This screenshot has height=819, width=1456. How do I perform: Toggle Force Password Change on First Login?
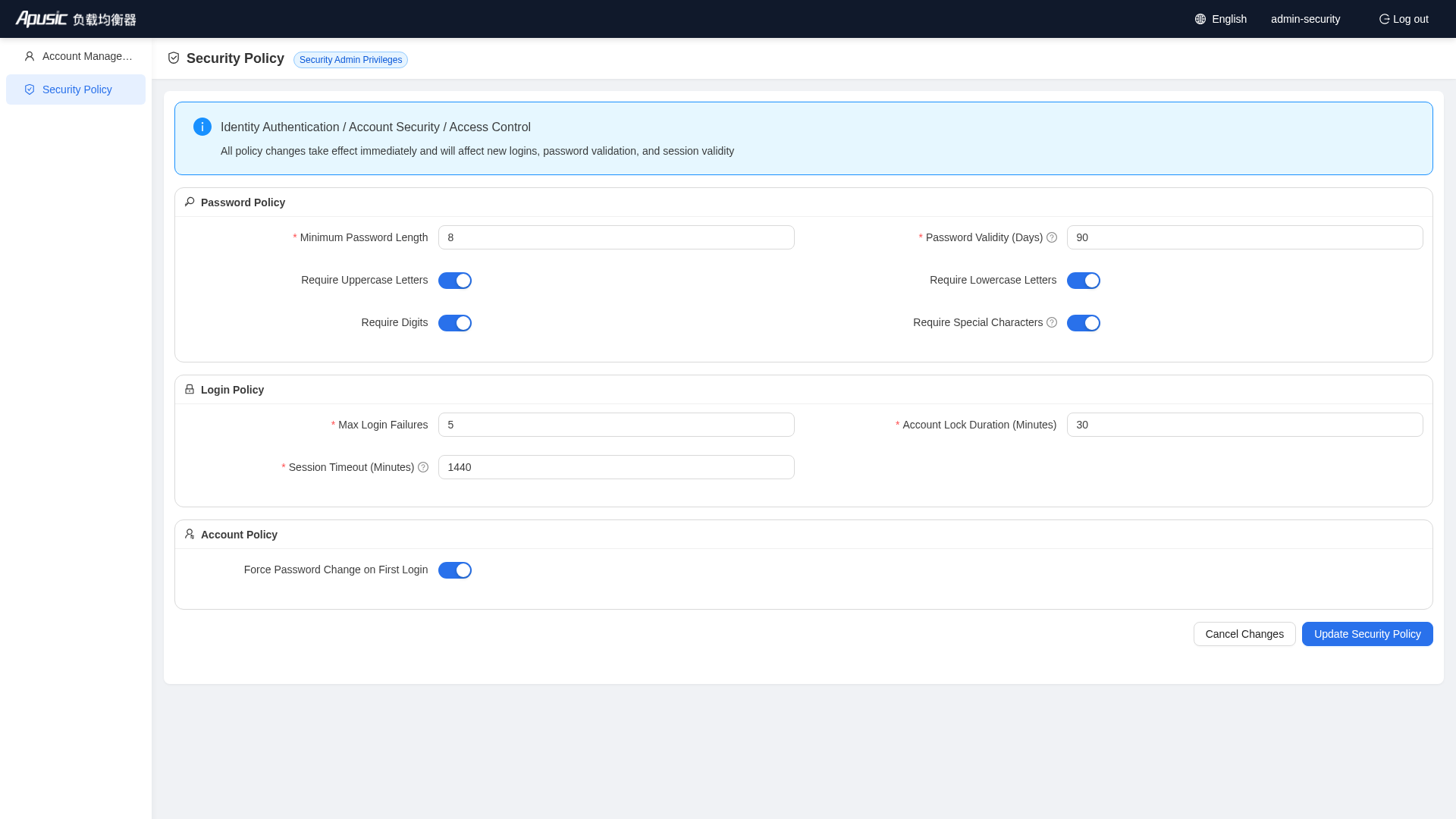tap(455, 570)
